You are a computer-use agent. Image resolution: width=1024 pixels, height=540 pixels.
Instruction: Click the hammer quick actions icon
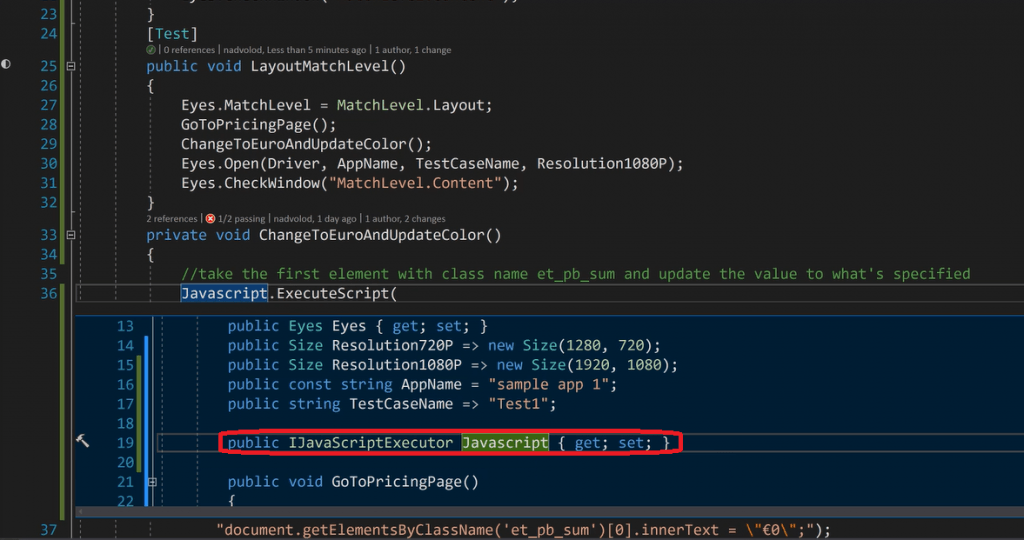click(x=83, y=441)
